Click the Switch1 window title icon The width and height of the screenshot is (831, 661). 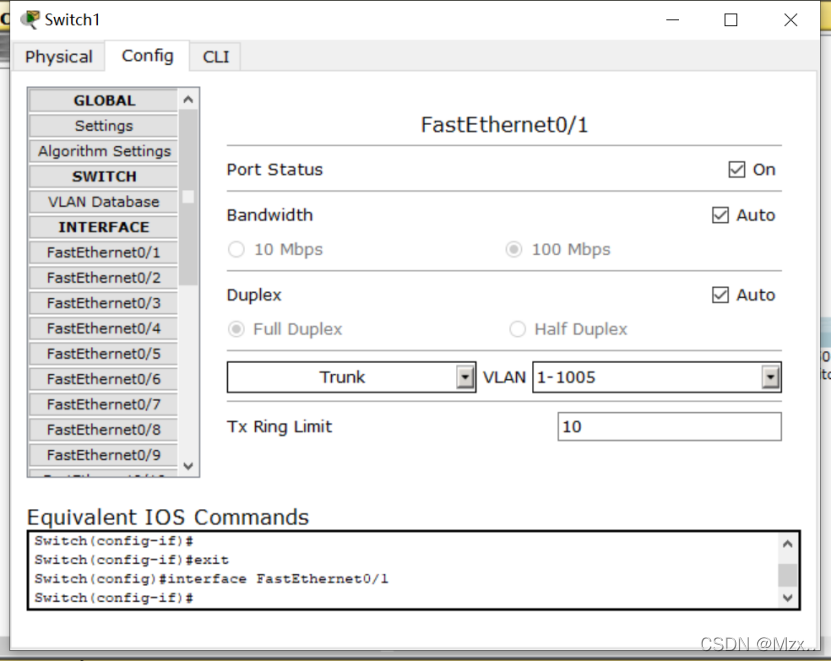coord(30,20)
